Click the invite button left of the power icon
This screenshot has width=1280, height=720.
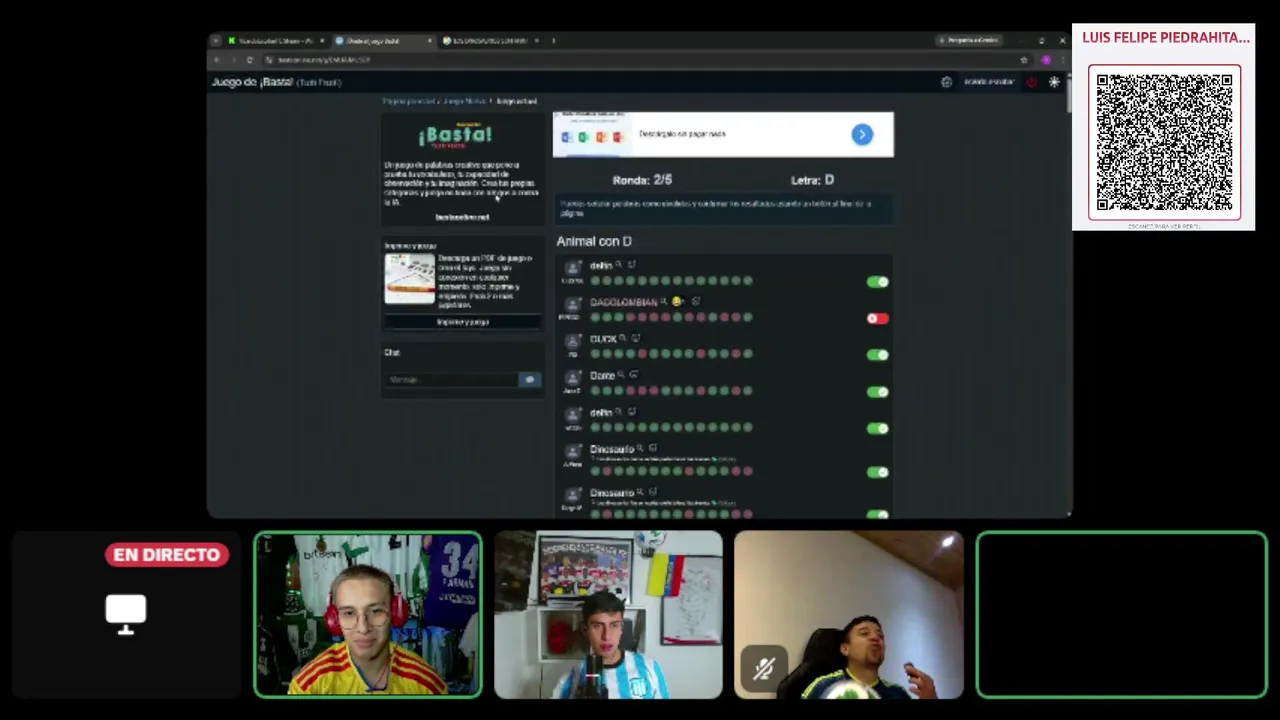click(989, 82)
